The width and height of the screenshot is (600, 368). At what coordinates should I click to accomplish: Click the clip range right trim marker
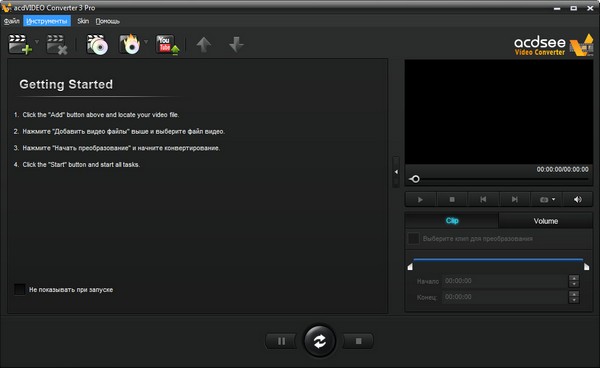(x=587, y=267)
